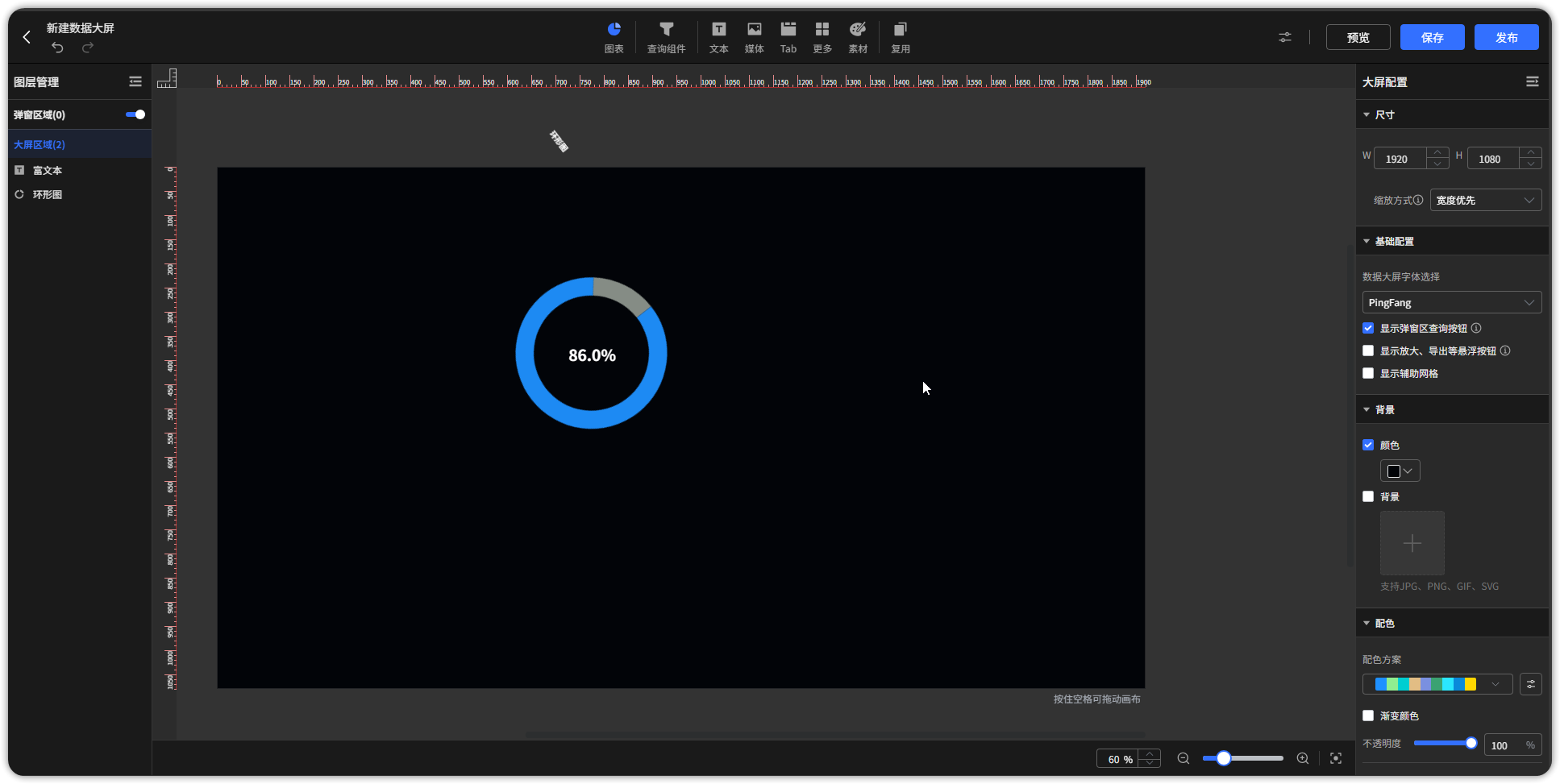Screen dimensions: 1560x784
Task: Click the 保存 button
Action: 1432,37
